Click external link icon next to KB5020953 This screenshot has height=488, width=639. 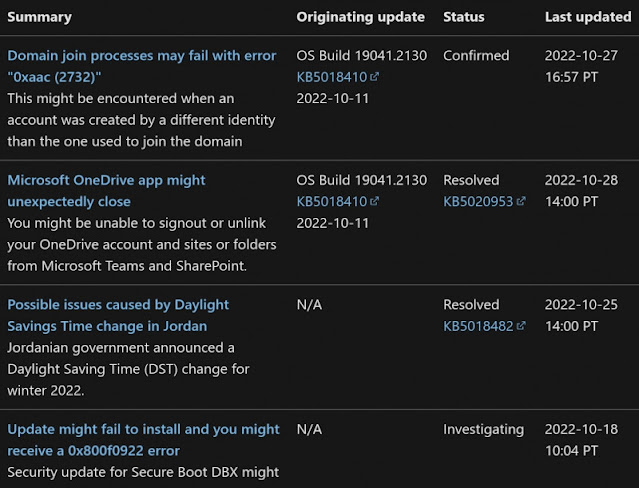tap(520, 201)
